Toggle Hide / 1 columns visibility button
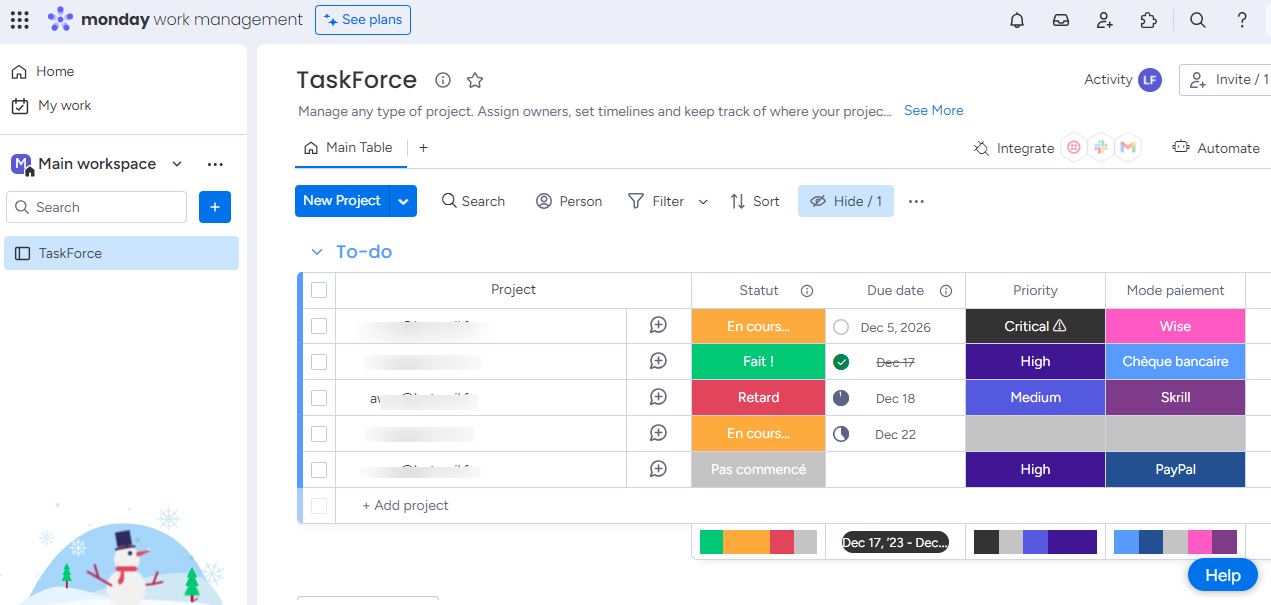Screen dimensions: 1271x605 pyautogui.click(x=846, y=201)
